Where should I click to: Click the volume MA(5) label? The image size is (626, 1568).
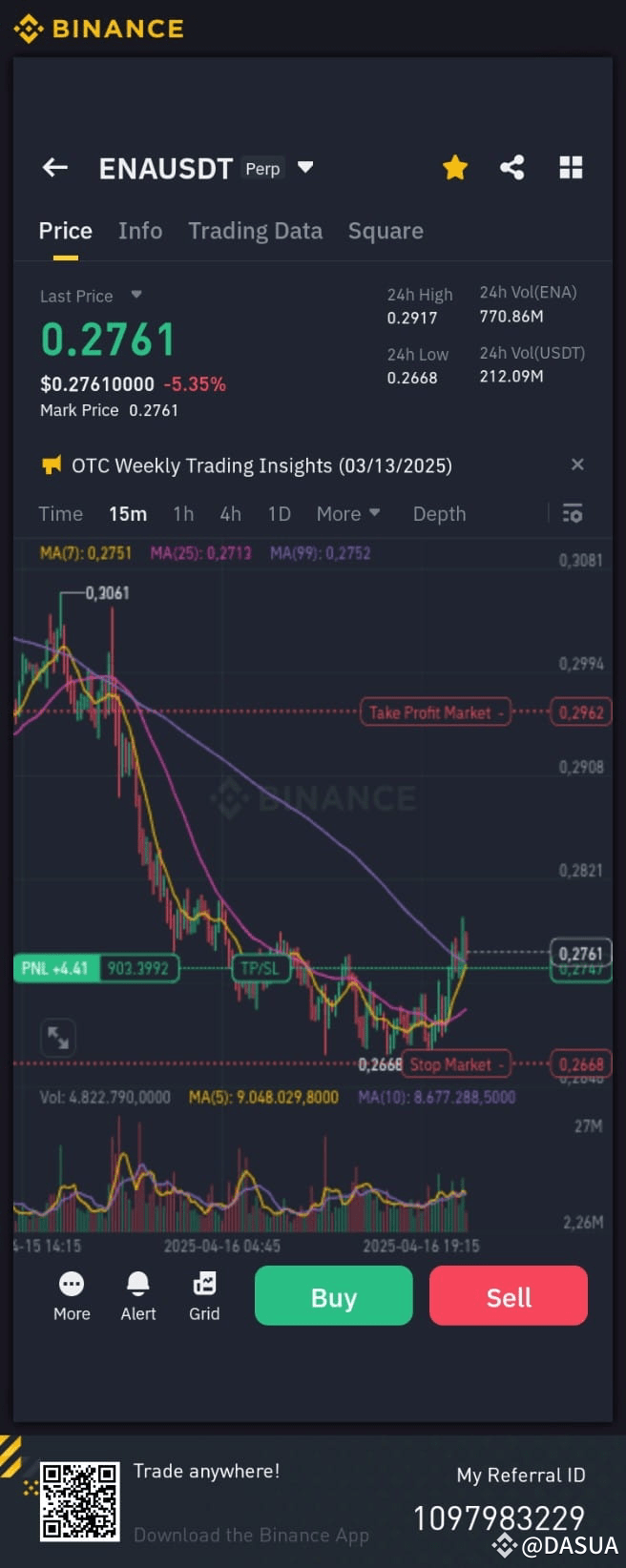click(263, 1097)
